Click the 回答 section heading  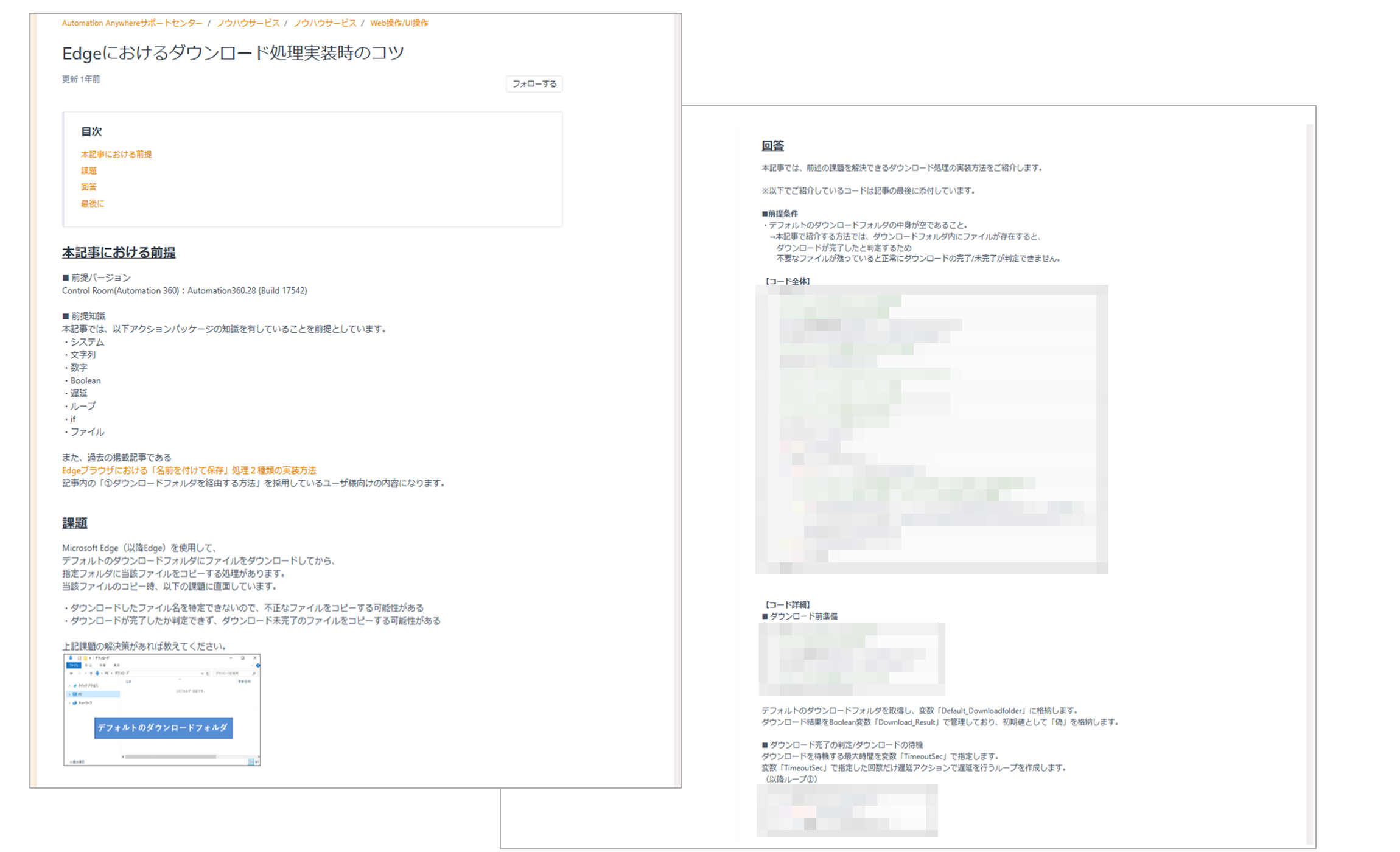pyautogui.click(x=772, y=146)
